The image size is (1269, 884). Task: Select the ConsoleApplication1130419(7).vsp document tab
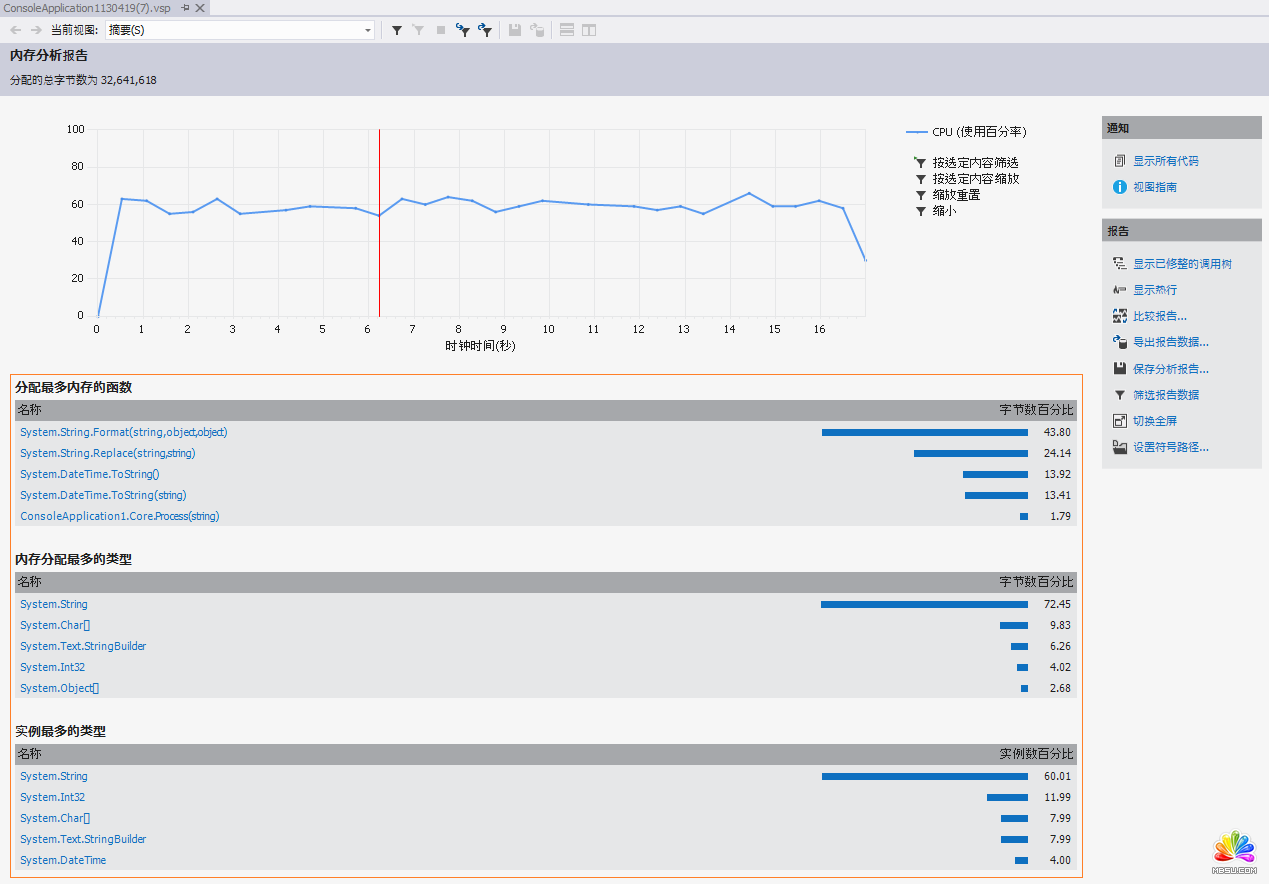(87, 8)
